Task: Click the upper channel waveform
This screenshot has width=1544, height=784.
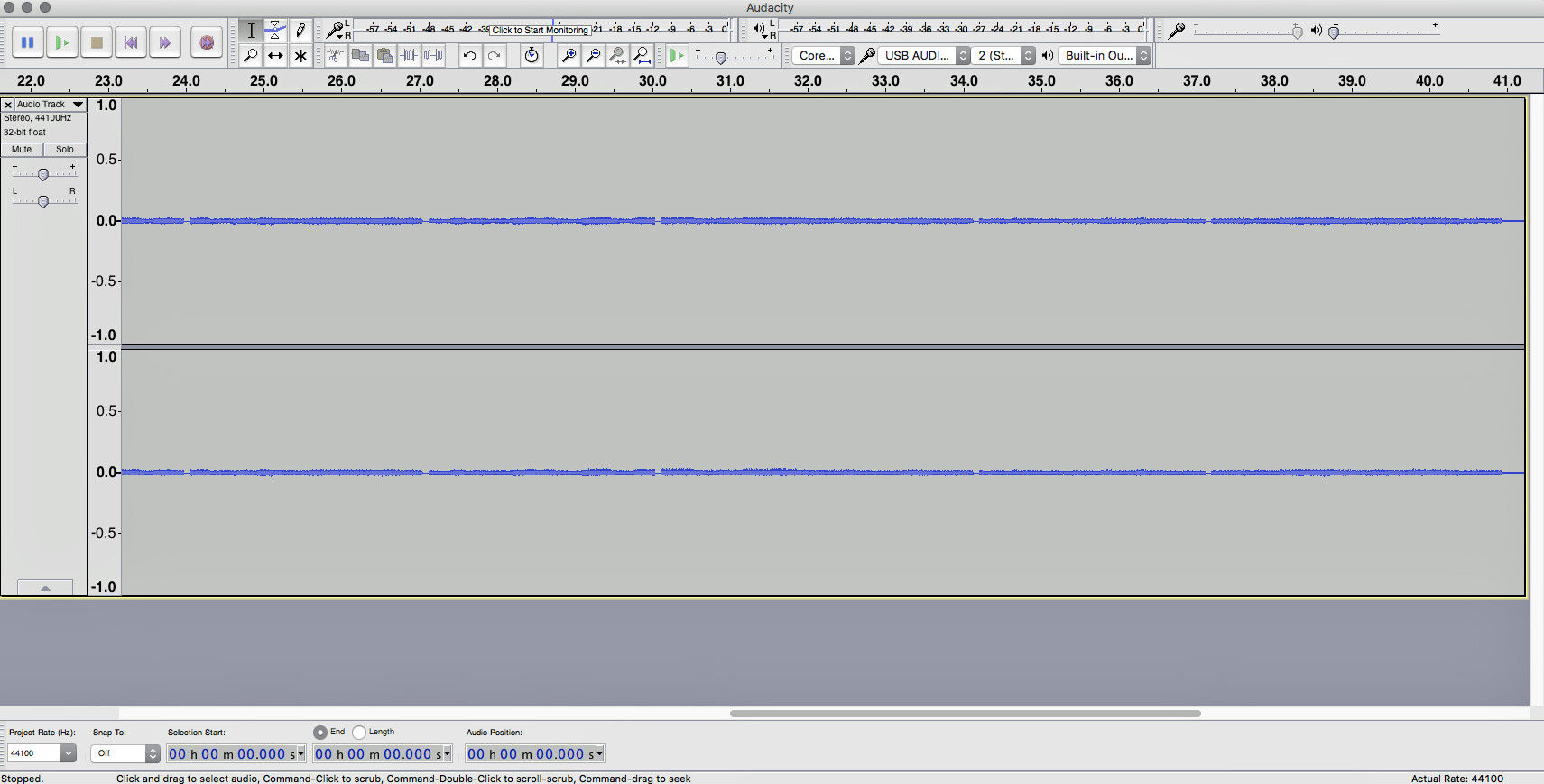Action: [x=823, y=220]
